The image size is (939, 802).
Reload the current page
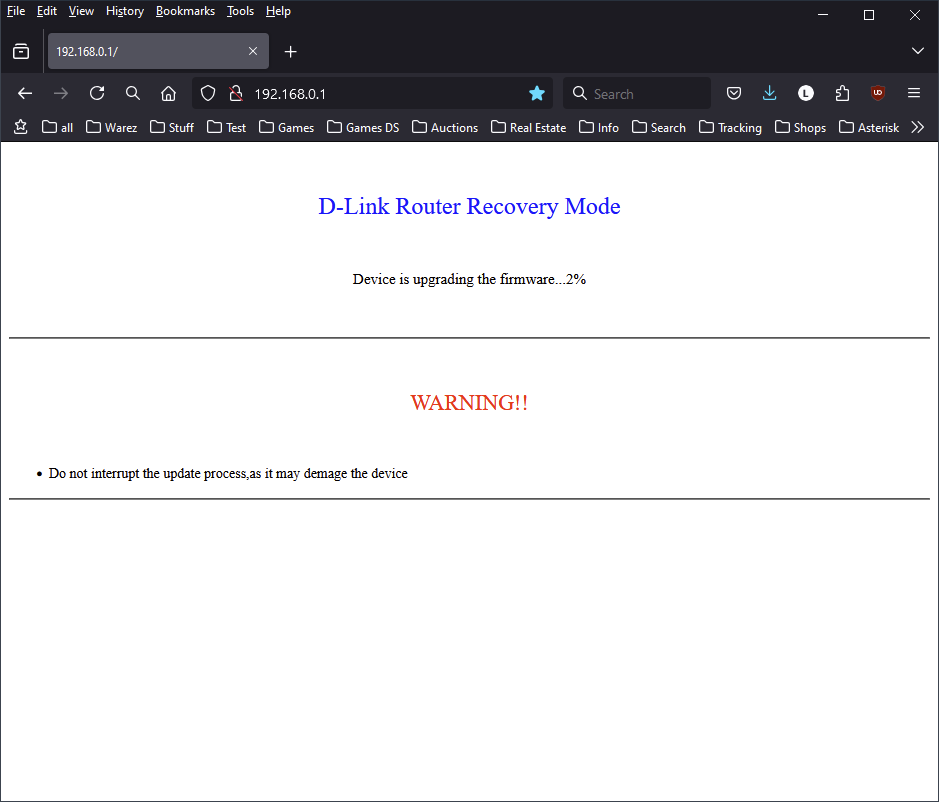(97, 93)
